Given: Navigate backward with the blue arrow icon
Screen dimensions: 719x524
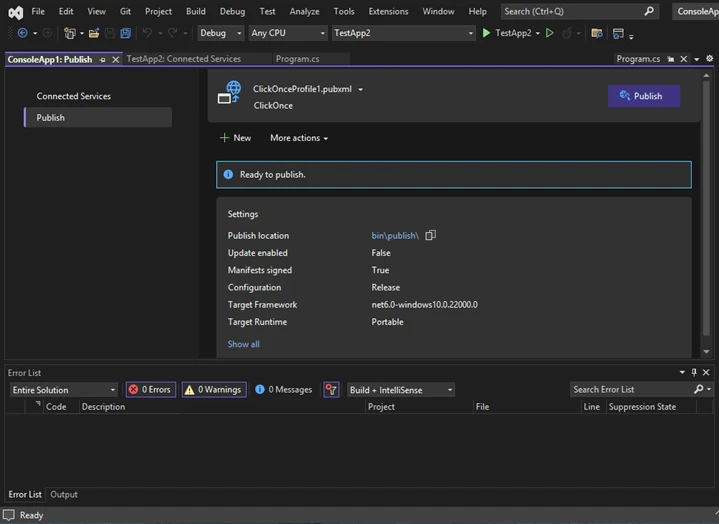Looking at the screenshot, I should pyautogui.click(x=22, y=33).
